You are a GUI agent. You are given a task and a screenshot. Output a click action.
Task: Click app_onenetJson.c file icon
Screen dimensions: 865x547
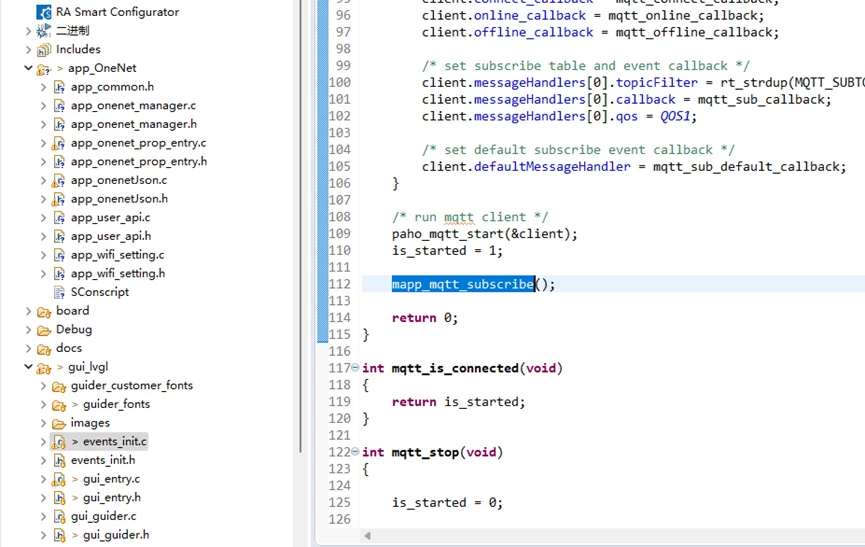[58, 181]
